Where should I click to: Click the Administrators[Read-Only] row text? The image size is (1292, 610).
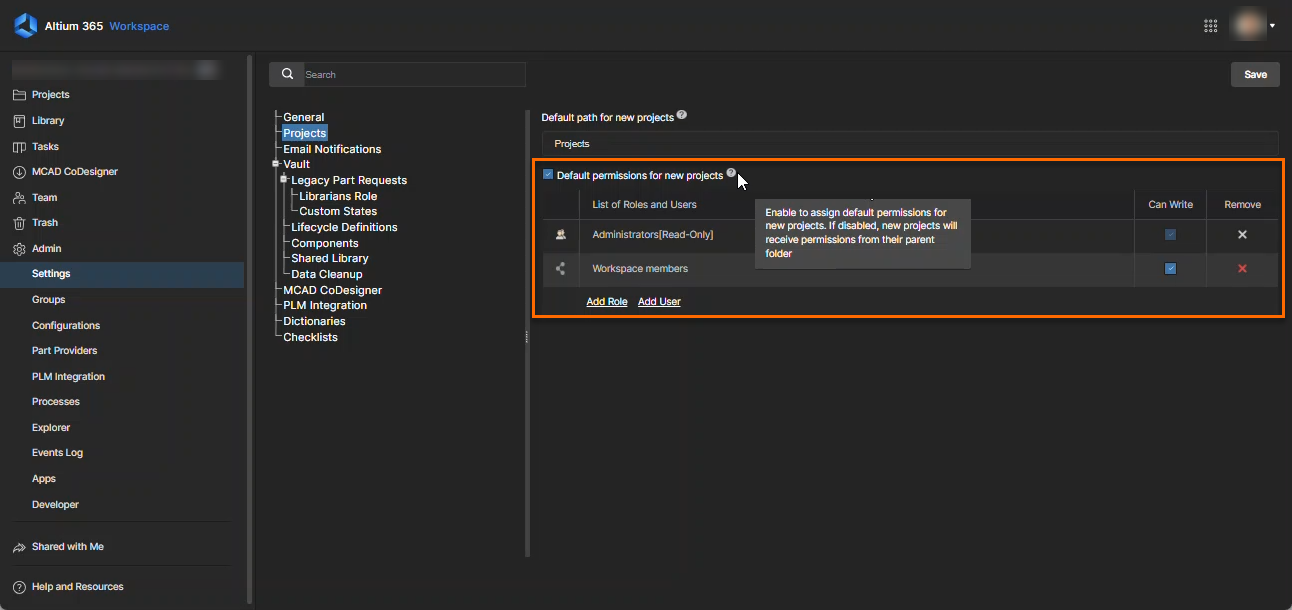(653, 235)
